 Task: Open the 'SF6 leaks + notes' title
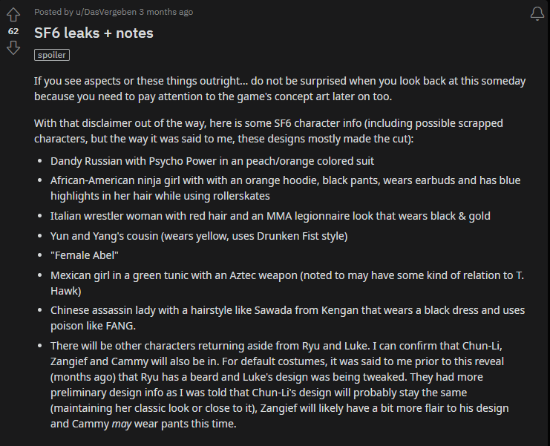tap(94, 33)
